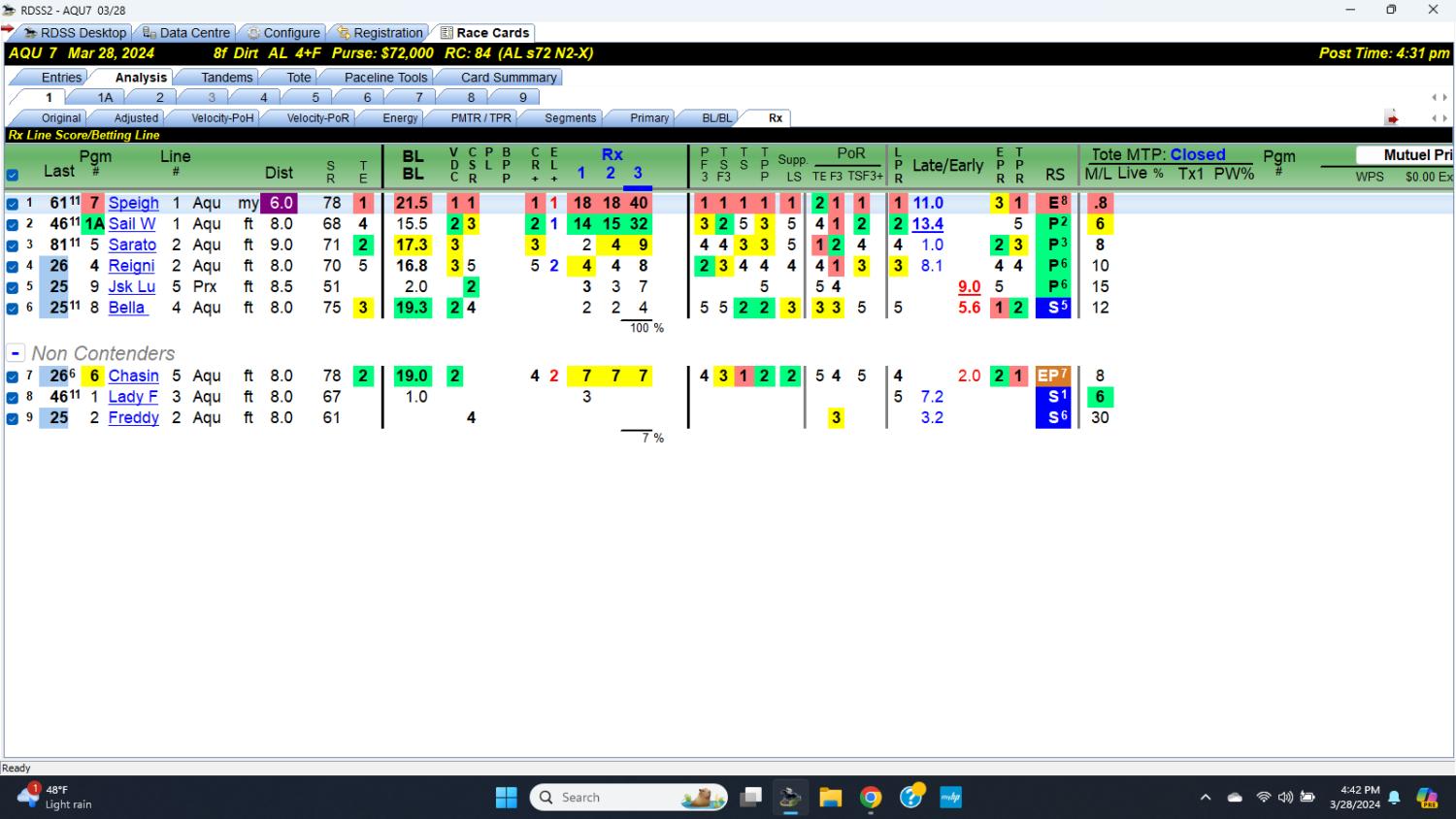1456x819 pixels.
Task: Open the notification bell in system tray
Action: click(x=1395, y=798)
